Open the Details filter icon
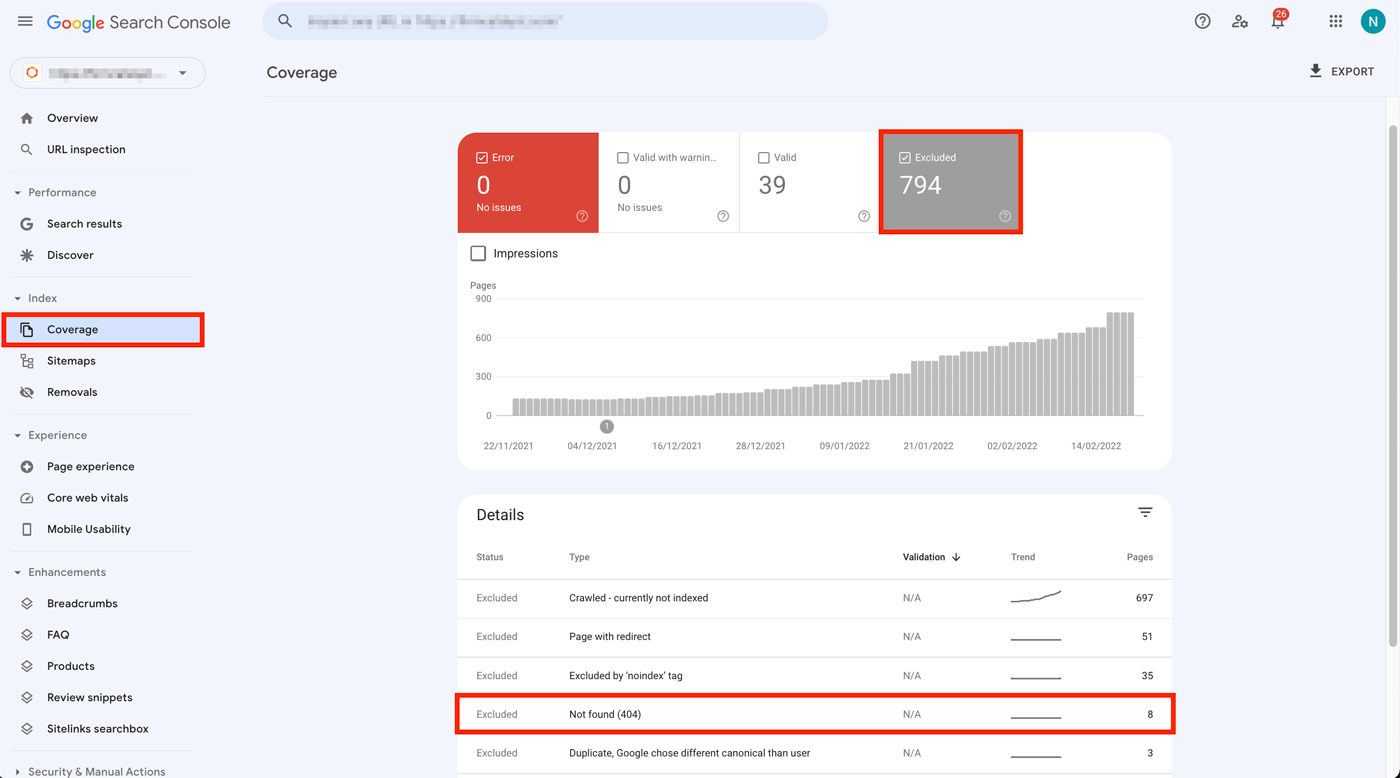Image resolution: width=1400 pixels, height=778 pixels. click(x=1145, y=512)
